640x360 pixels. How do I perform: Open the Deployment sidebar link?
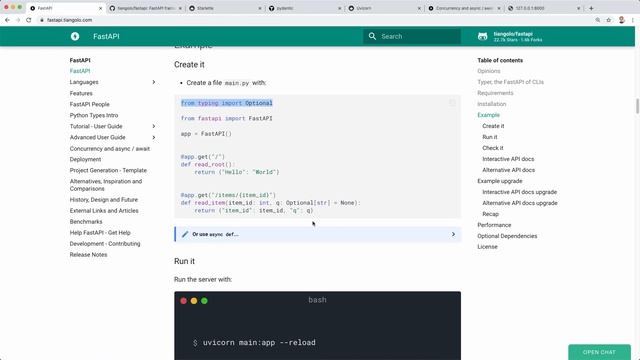pyautogui.click(x=85, y=159)
